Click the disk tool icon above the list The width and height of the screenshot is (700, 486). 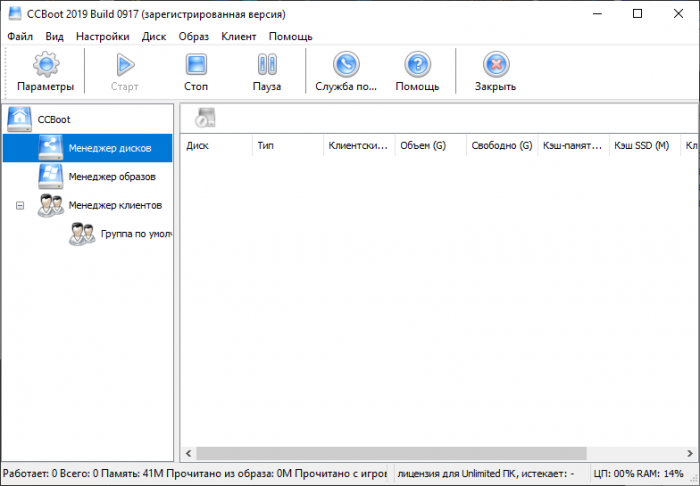pos(204,117)
